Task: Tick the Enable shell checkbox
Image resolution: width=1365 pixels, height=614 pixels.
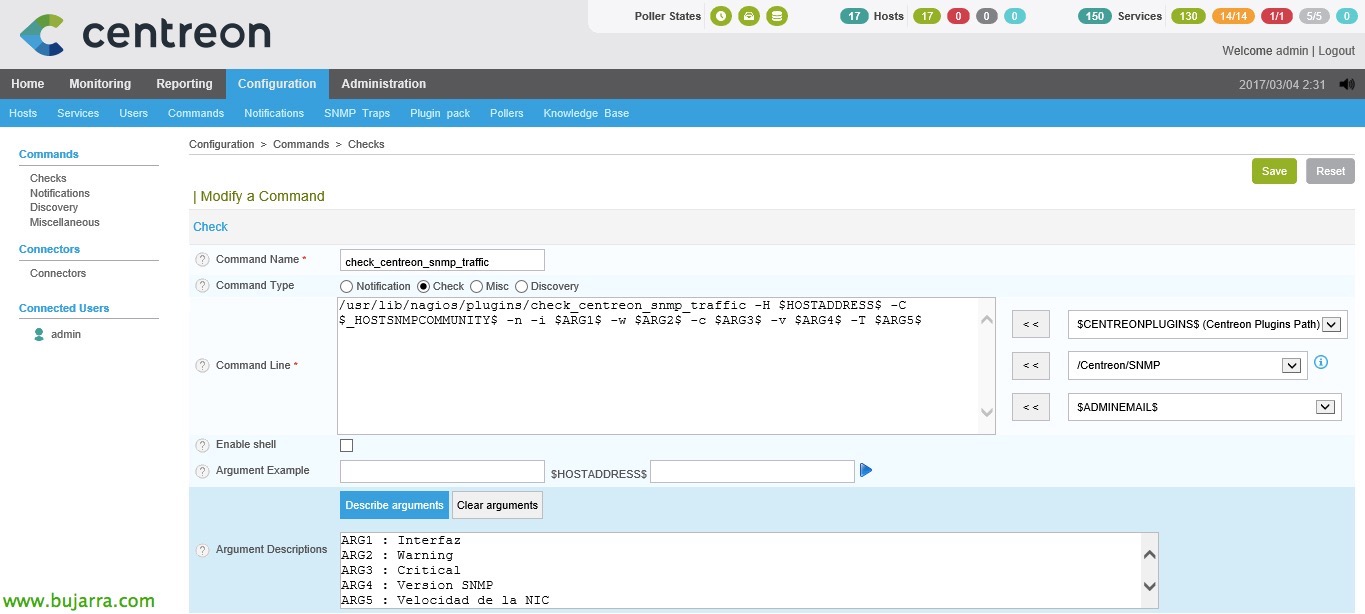Action: (346, 445)
